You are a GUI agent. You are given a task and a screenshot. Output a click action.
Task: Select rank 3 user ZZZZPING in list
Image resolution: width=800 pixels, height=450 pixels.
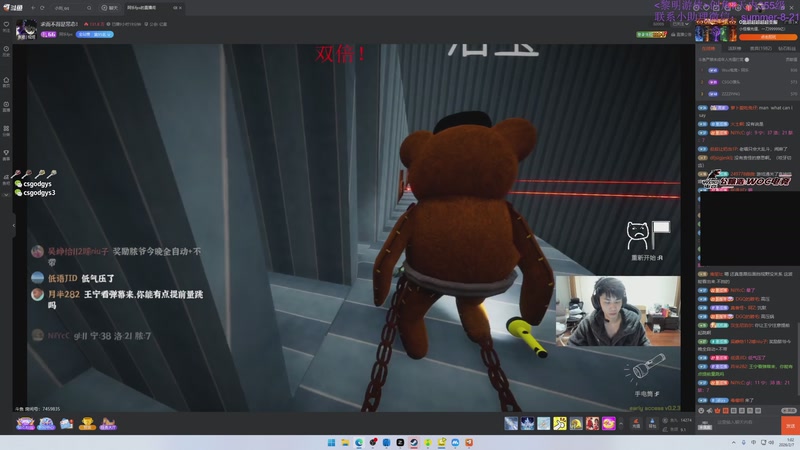tap(748, 94)
